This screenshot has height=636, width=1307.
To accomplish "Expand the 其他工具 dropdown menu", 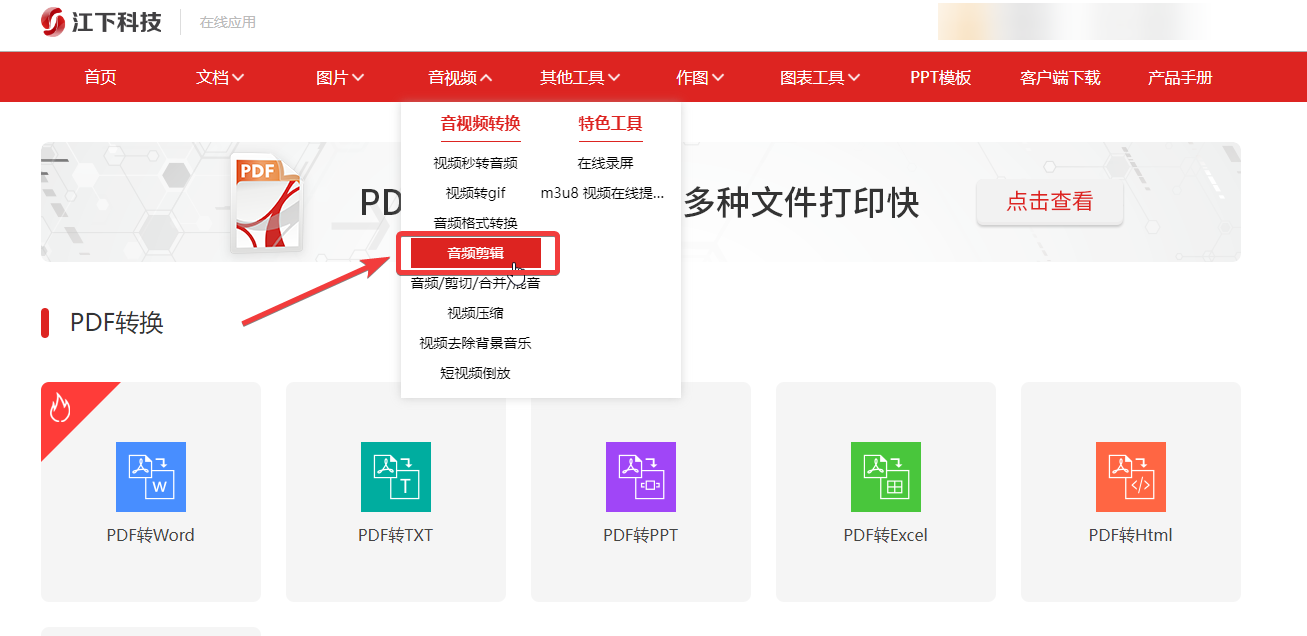I will (580, 77).
